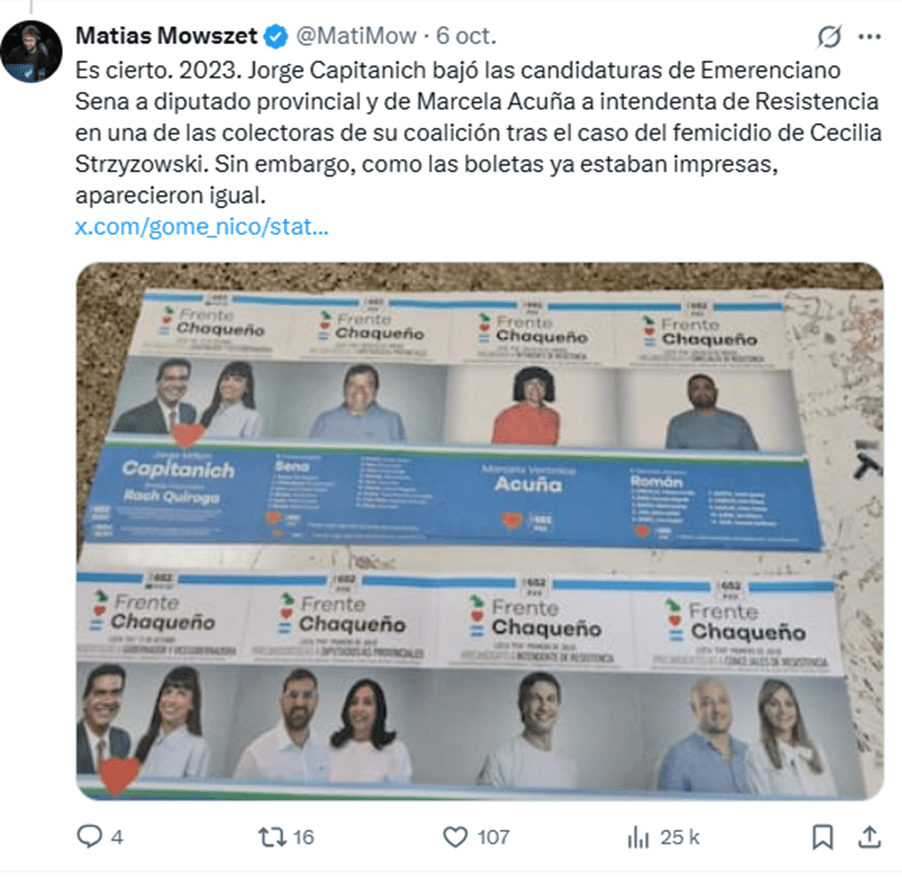Repost the tweet via retweet icon
This screenshot has width=902, height=891.
click(272, 837)
